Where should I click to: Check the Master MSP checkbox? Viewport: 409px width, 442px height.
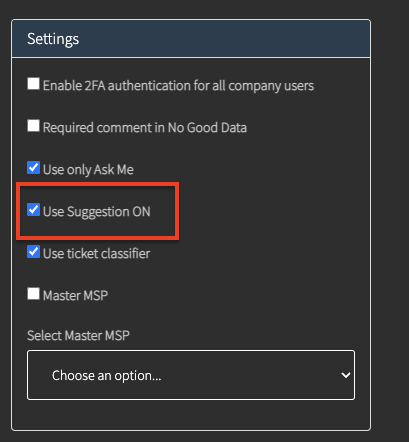pyautogui.click(x=33, y=294)
